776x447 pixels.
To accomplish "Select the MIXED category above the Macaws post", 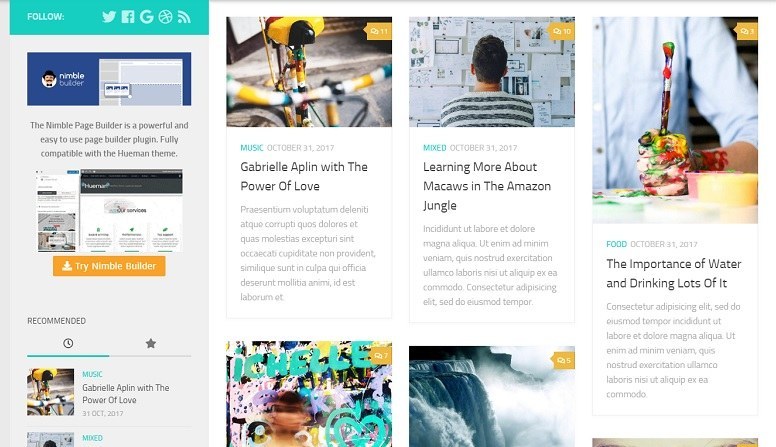I will click(x=435, y=148).
